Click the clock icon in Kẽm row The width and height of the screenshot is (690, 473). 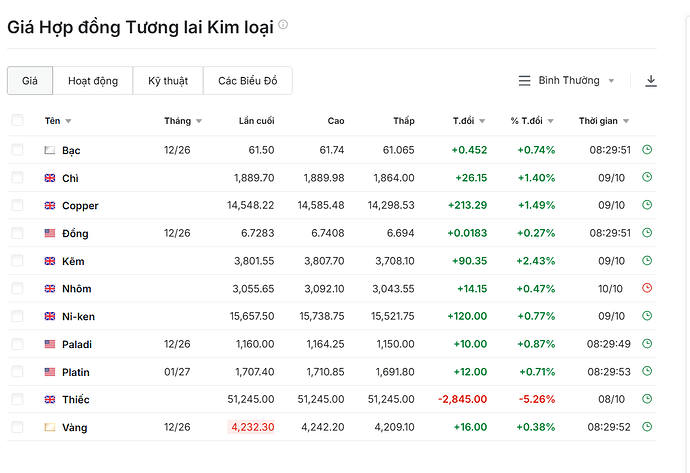tap(647, 260)
